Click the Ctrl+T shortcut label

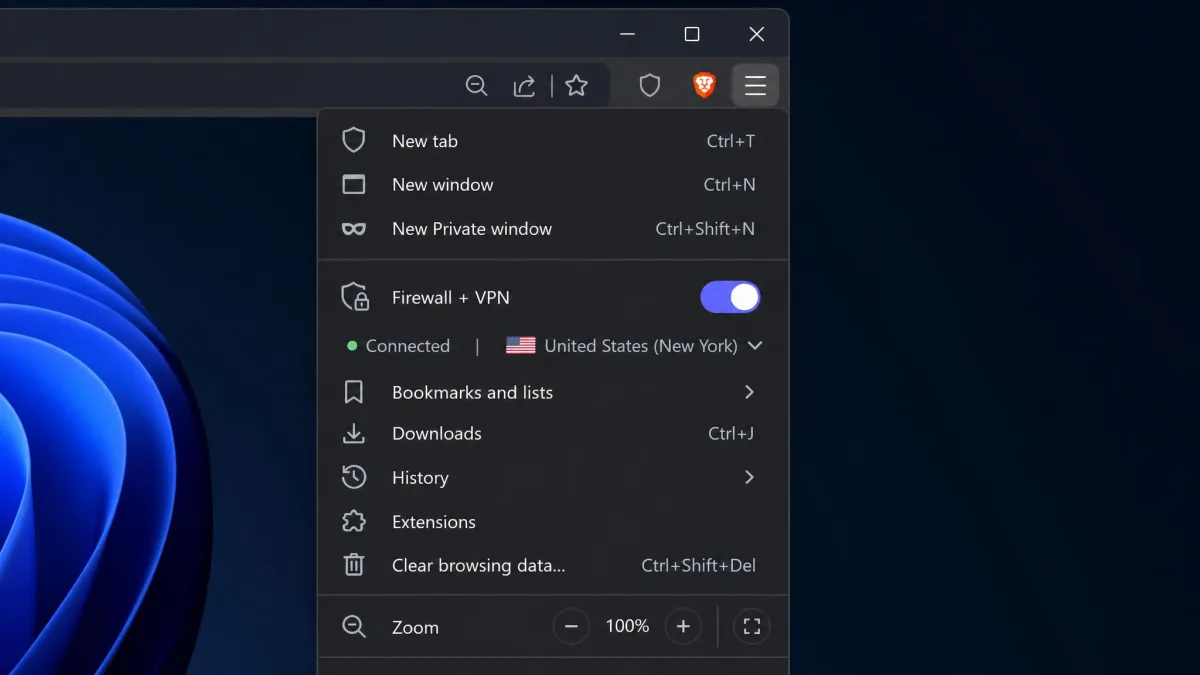click(731, 141)
